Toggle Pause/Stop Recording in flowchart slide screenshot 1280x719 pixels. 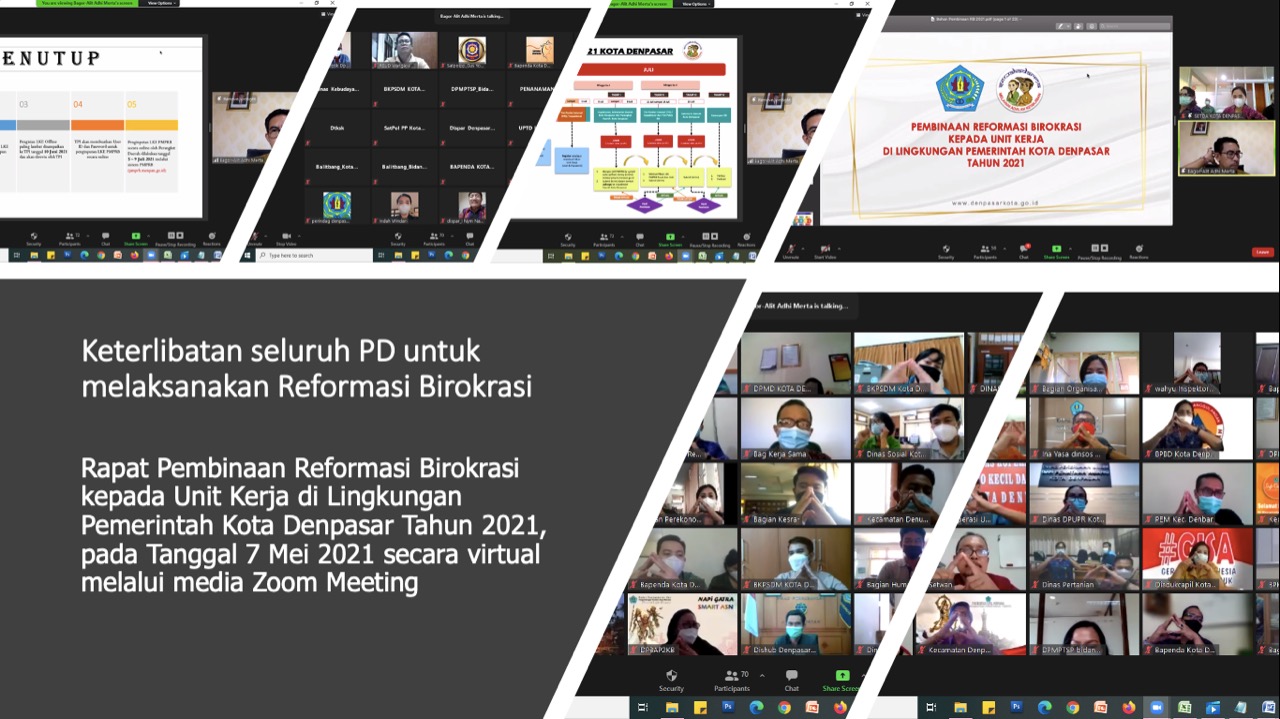pos(710,240)
